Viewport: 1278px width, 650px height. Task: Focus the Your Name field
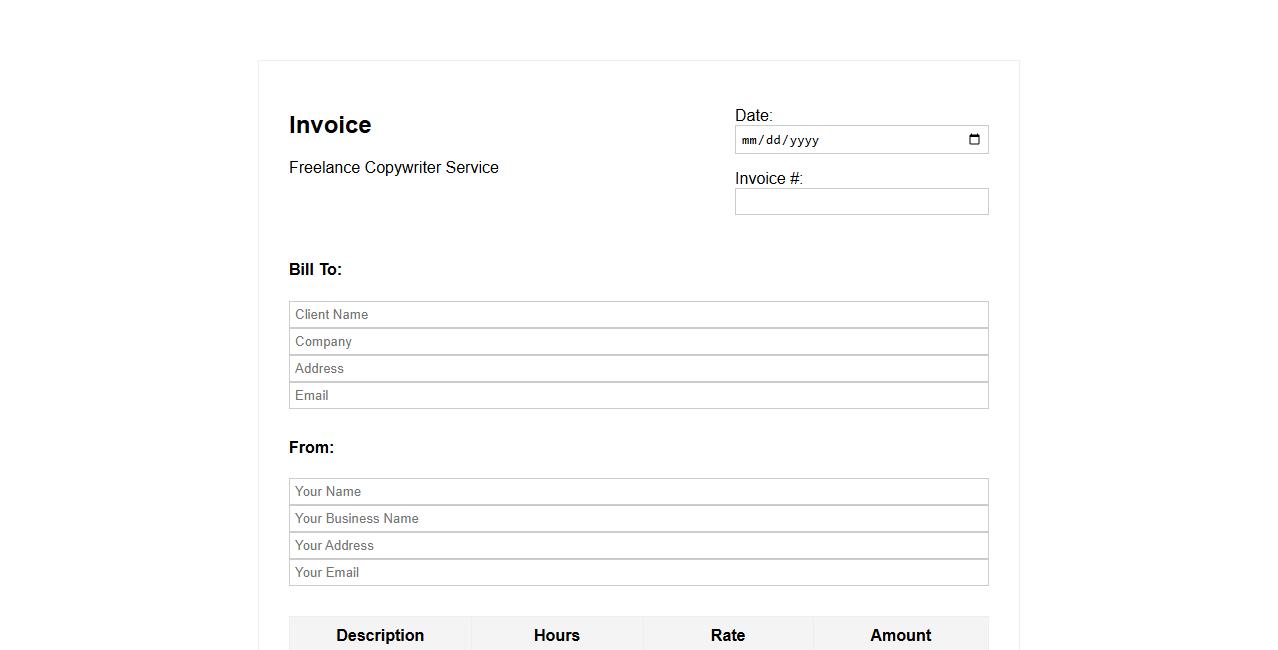click(x=638, y=492)
